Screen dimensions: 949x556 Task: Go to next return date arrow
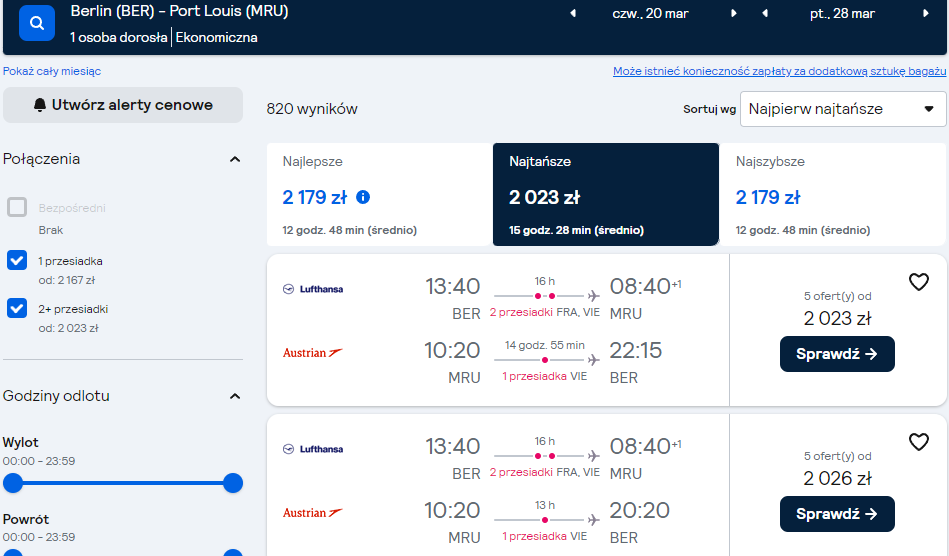click(925, 13)
